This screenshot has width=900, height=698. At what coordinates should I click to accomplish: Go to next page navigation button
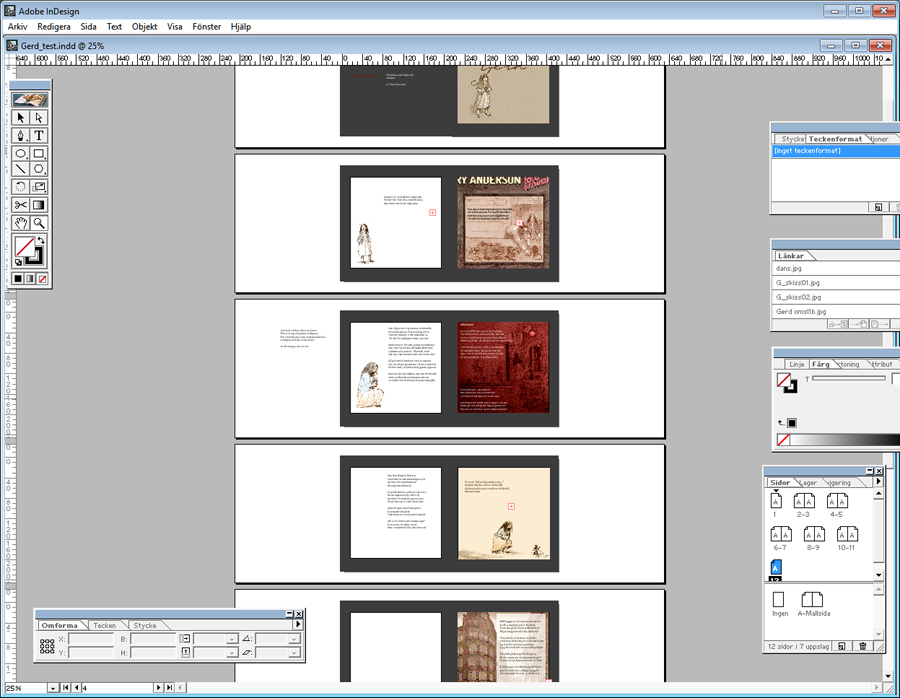[x=158, y=688]
